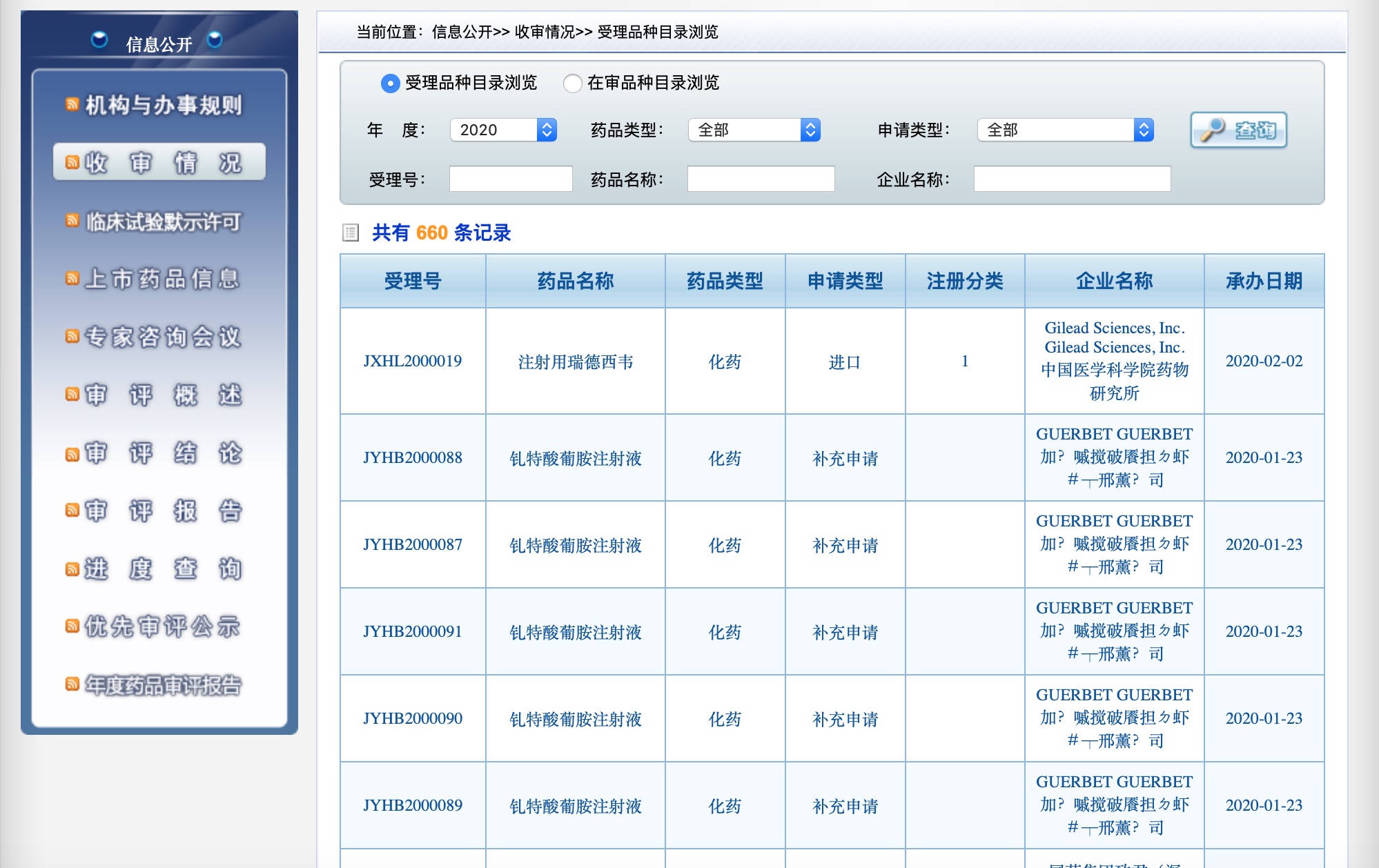
Task: Select 受理品种目录浏览 radio button
Action: [391, 83]
